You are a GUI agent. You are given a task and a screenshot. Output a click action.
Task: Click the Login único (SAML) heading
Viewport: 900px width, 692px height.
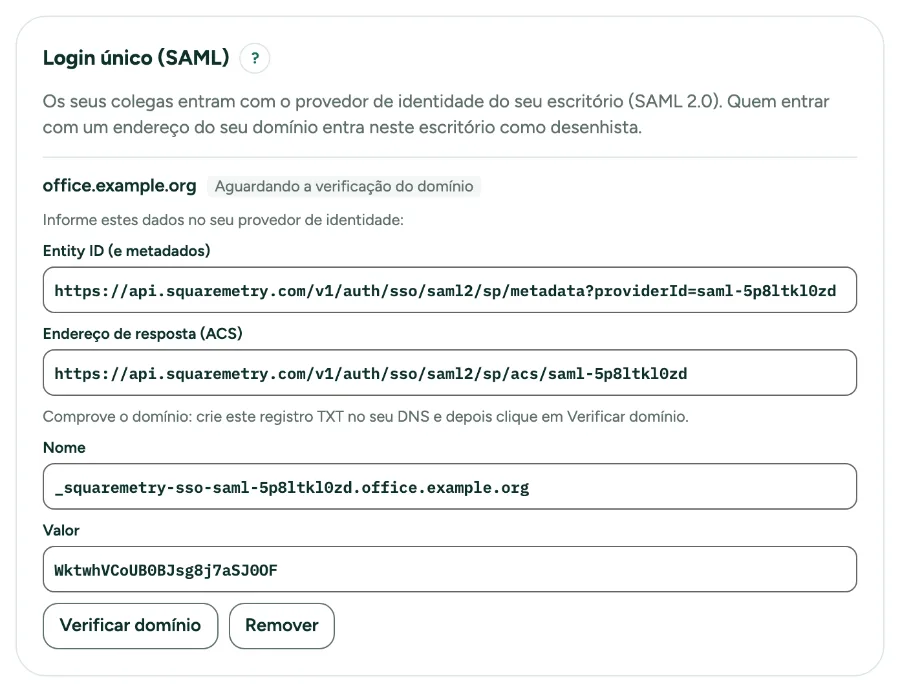click(x=136, y=58)
